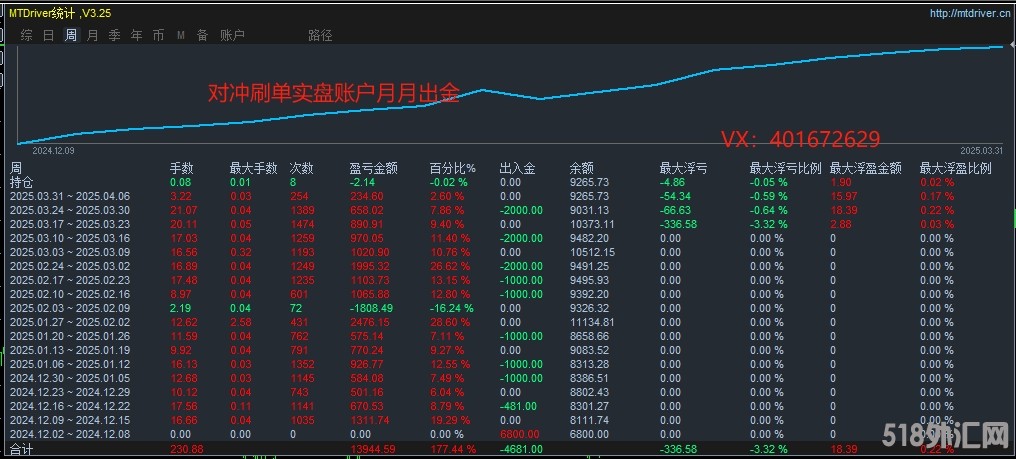1016x459 pixels.
Task: Click the 最大浮盈比例 column header
Action: pyautogui.click(x=955, y=169)
